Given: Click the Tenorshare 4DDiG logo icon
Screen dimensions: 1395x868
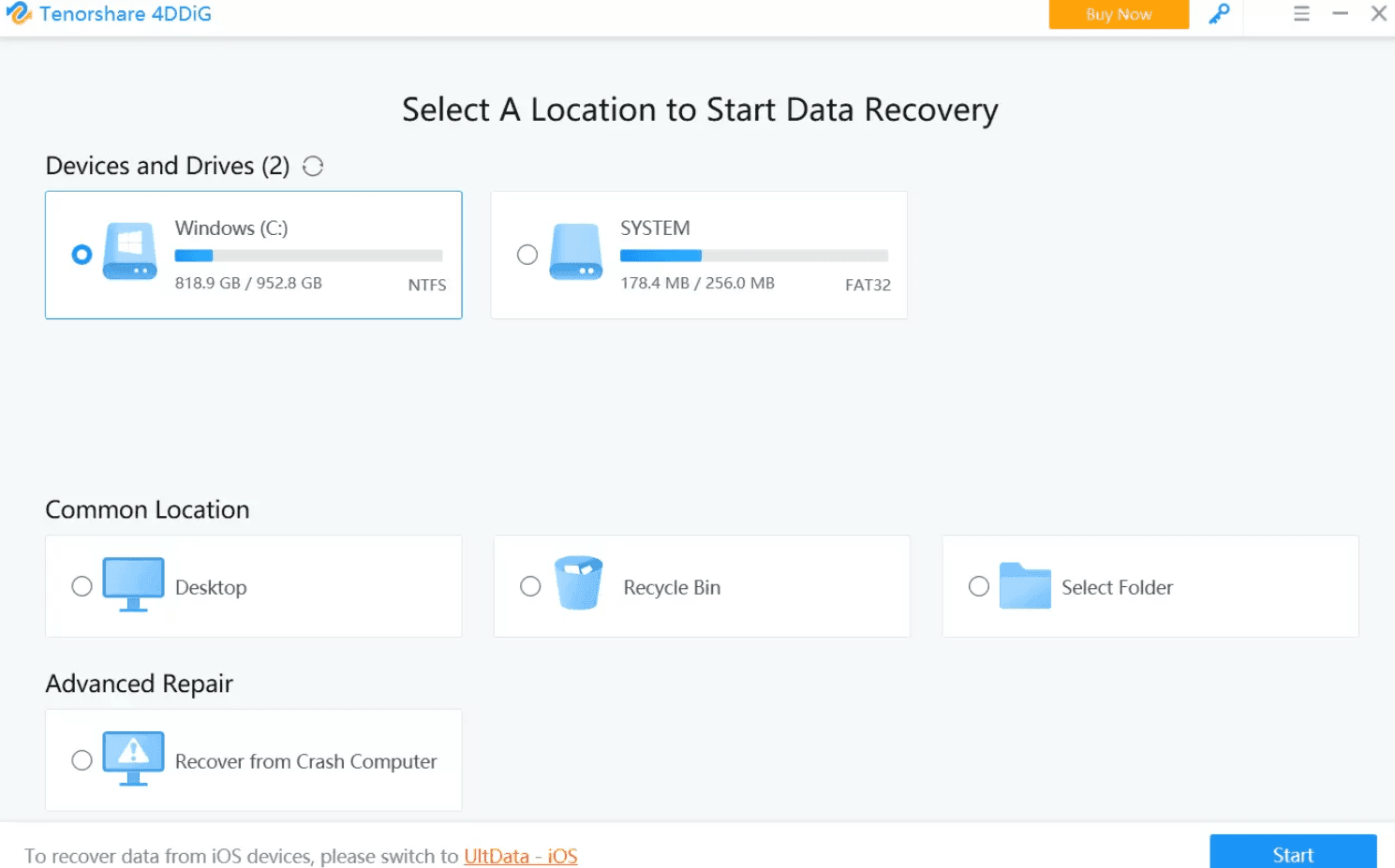Looking at the screenshot, I should (19, 14).
